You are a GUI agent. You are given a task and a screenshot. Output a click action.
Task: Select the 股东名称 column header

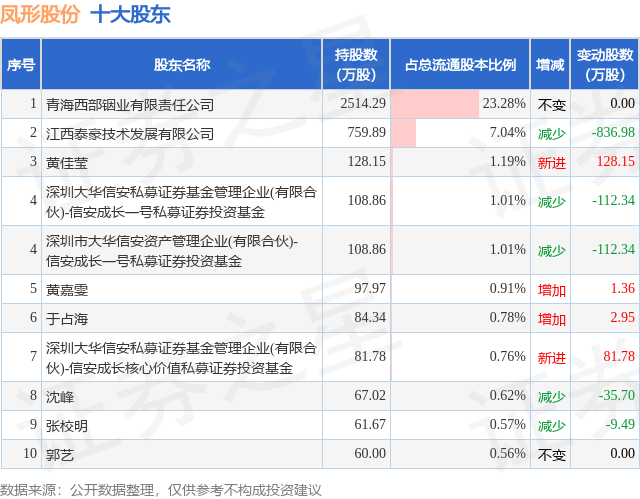click(182, 64)
